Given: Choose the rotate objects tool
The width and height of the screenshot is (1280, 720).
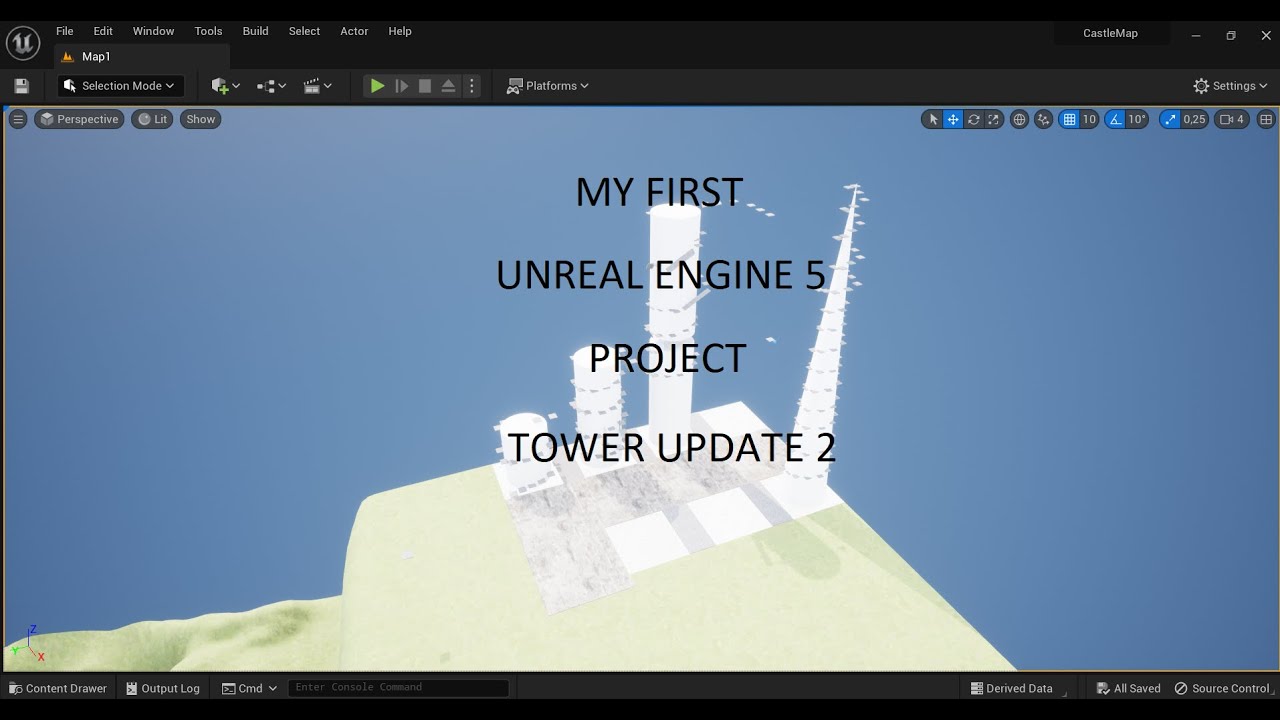Looking at the screenshot, I should click(x=973, y=119).
